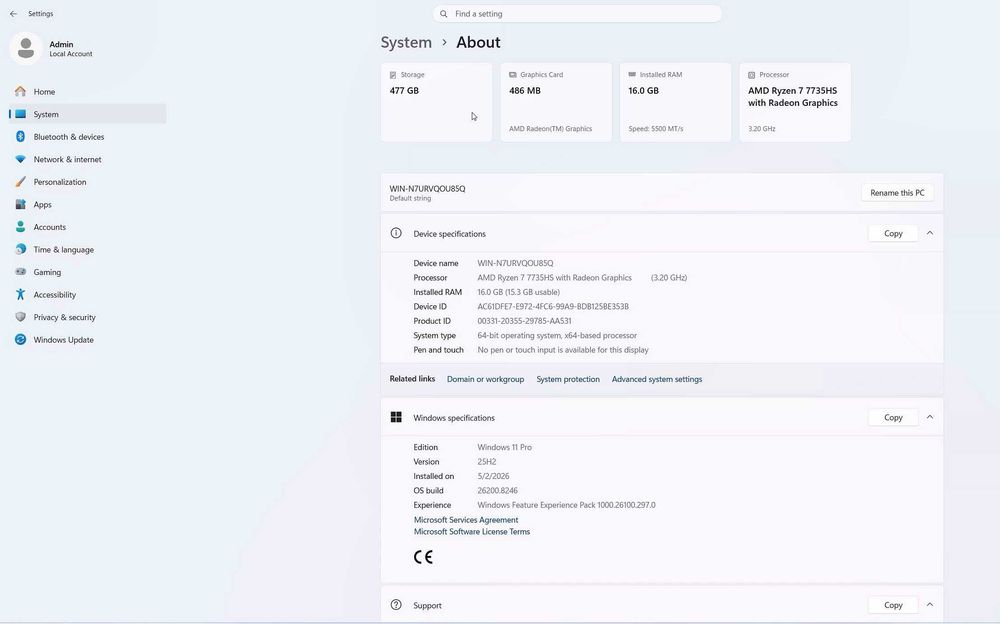Click System in the breadcrumb
Viewport: 1000px width, 624px height.
[x=406, y=42]
